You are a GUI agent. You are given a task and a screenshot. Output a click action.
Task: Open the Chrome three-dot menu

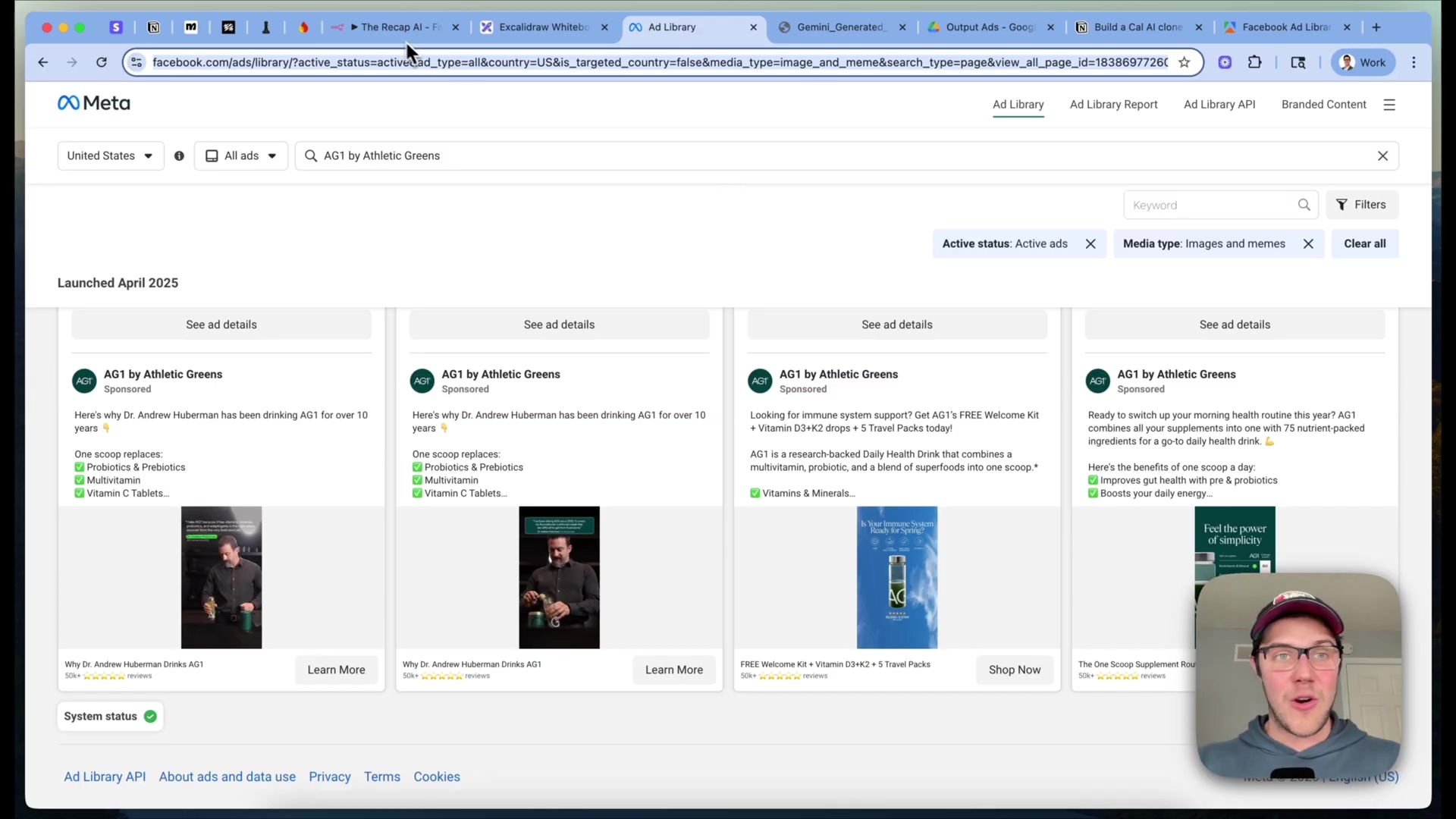(1414, 63)
